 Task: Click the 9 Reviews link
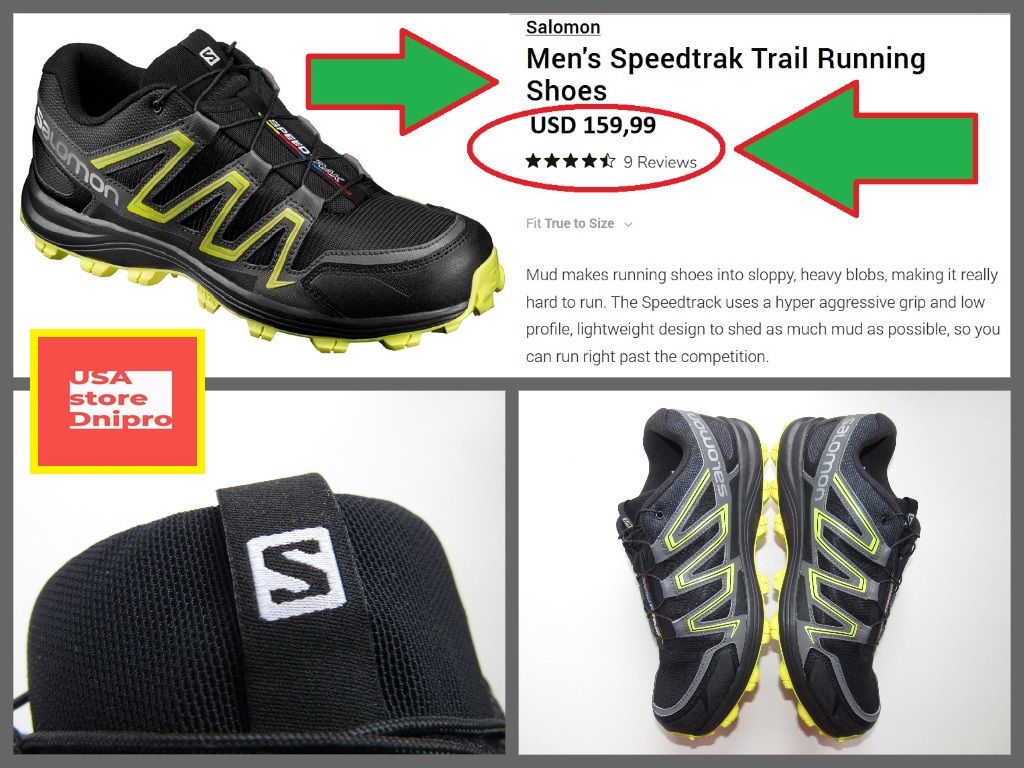click(660, 163)
